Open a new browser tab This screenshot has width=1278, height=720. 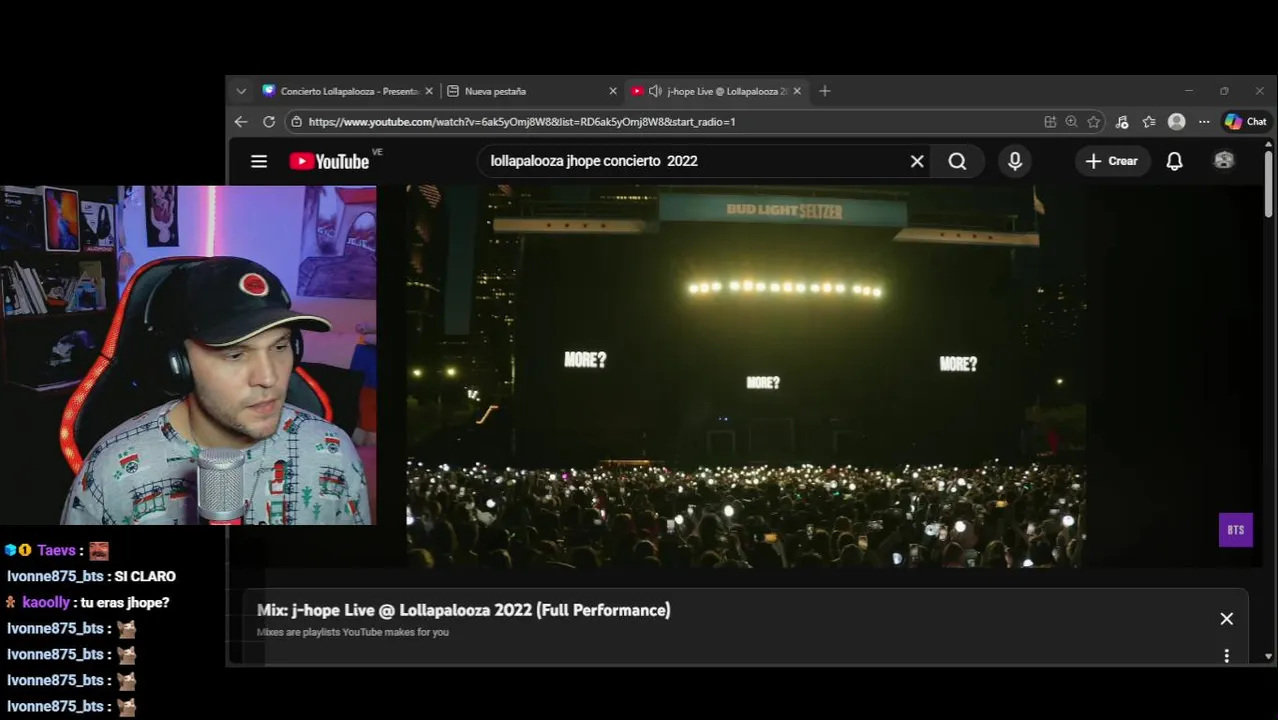[825, 91]
